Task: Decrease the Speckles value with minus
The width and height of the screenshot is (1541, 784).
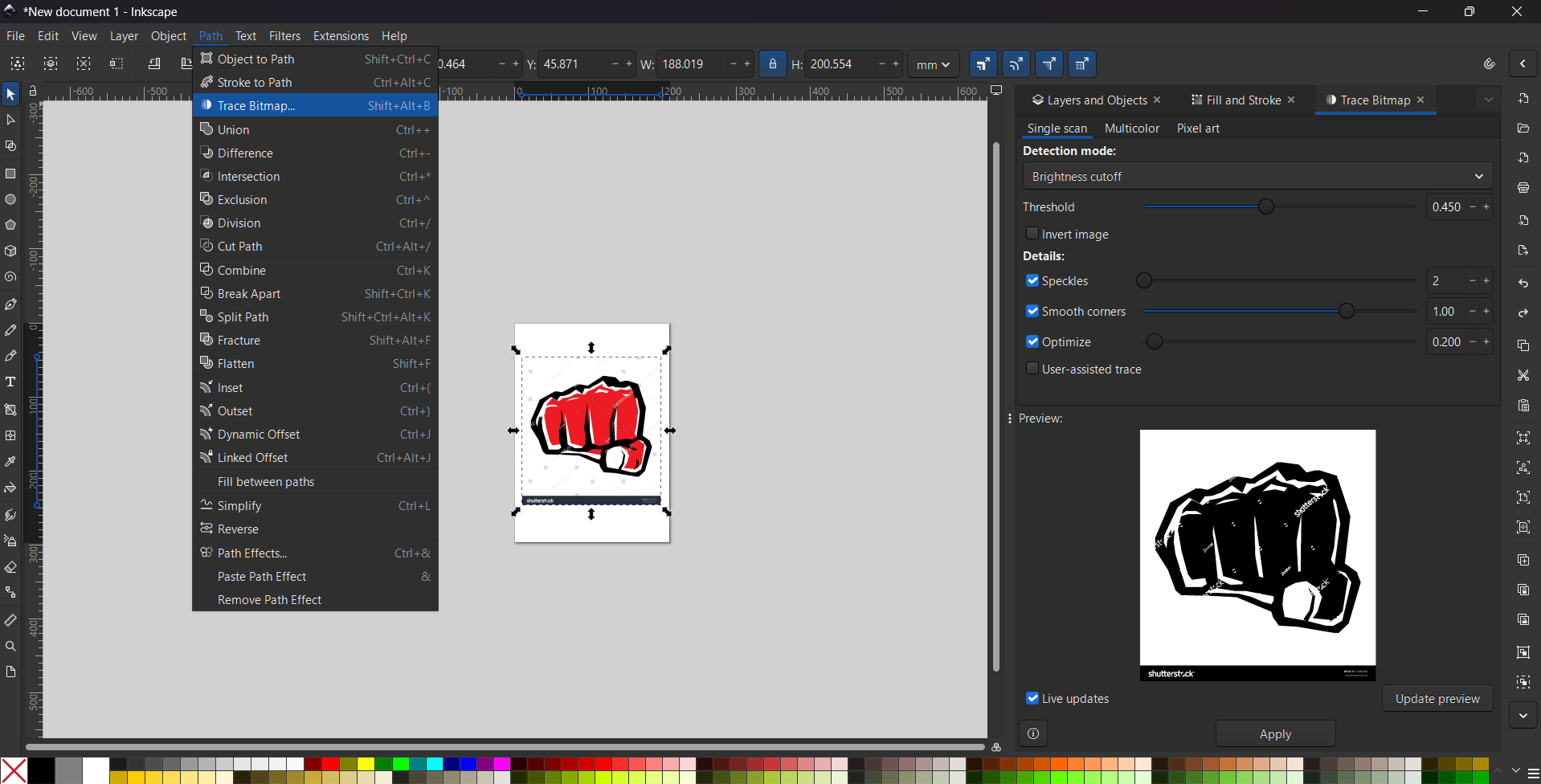Action: tap(1473, 280)
